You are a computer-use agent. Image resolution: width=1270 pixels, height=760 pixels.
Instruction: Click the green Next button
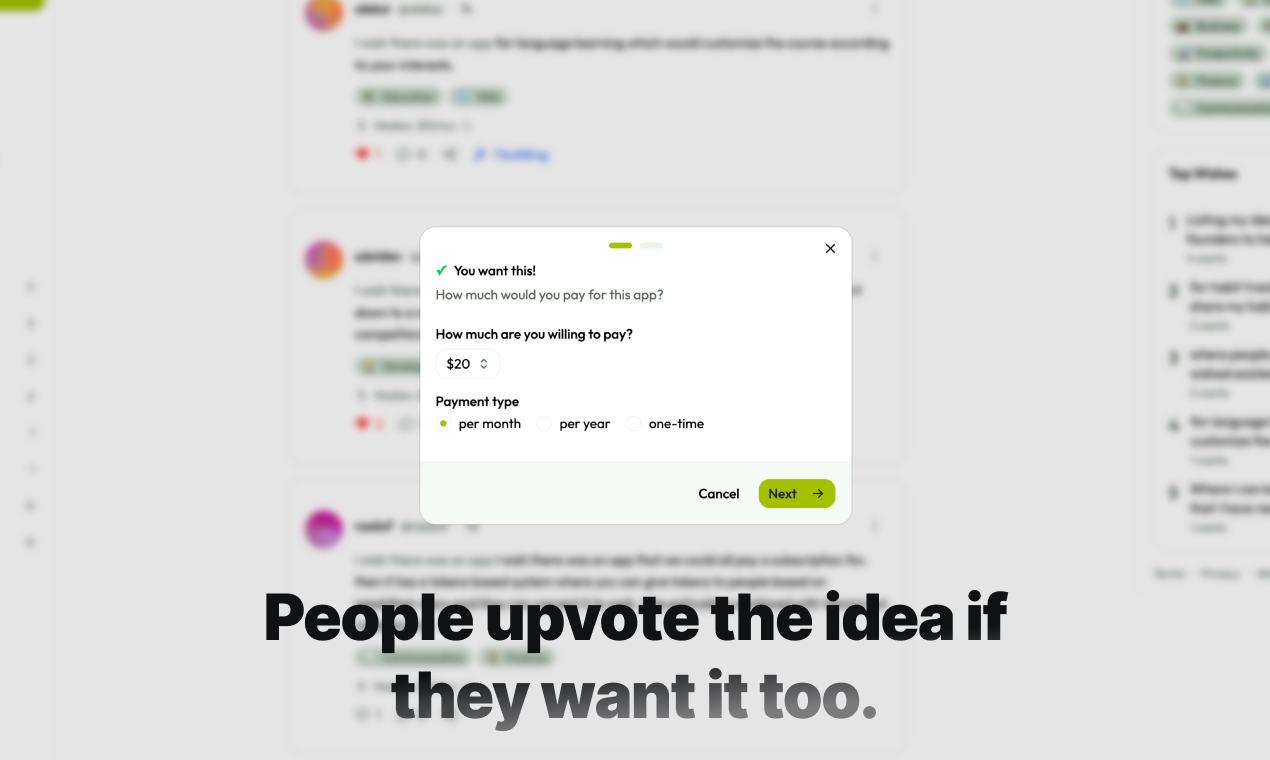(797, 494)
